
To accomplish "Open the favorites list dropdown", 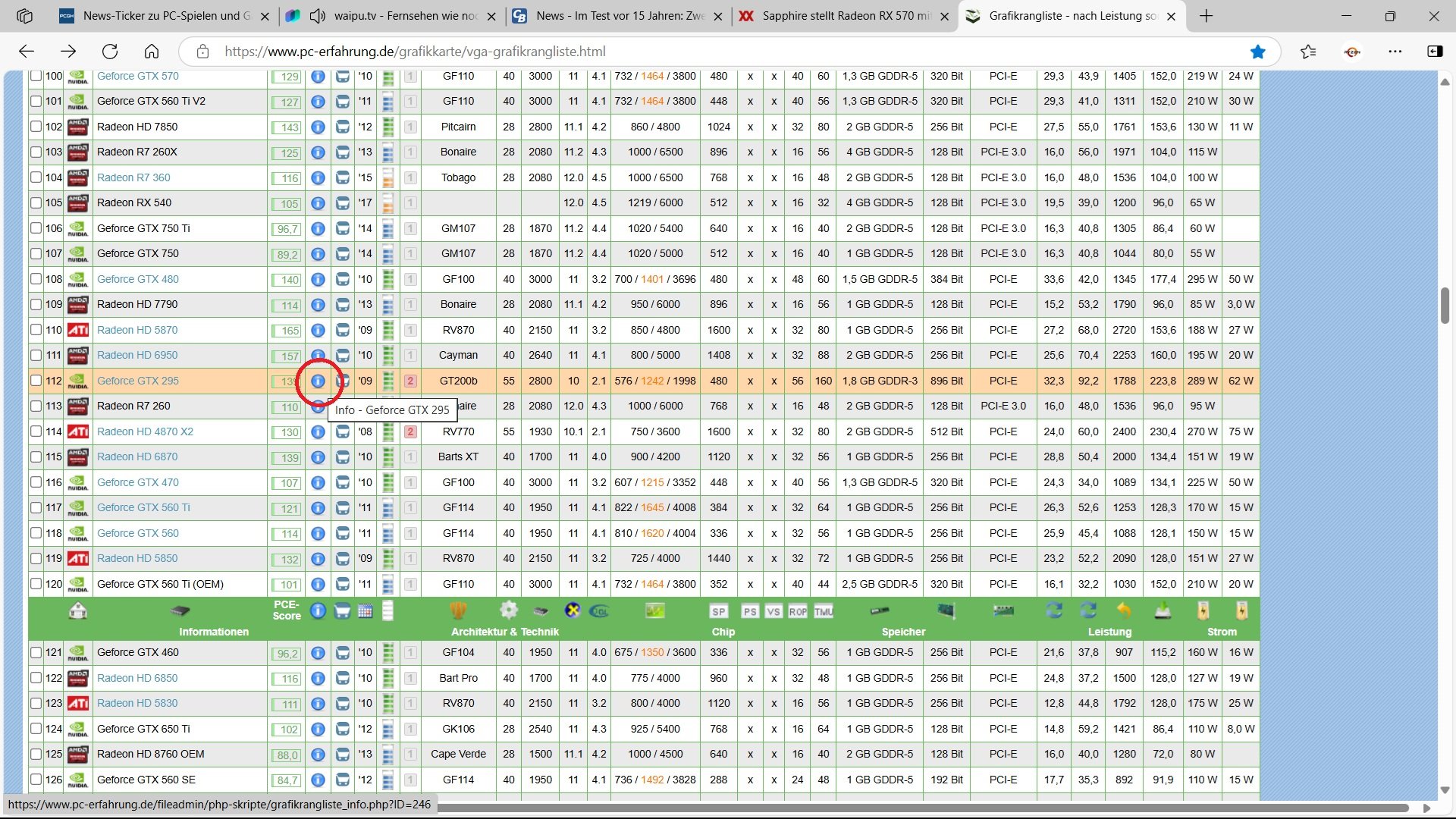I will tap(1308, 52).
